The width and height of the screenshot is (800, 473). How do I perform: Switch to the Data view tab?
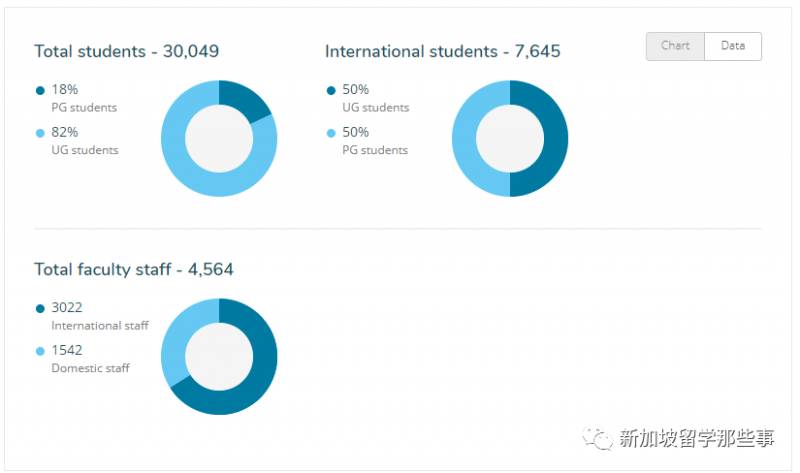(x=733, y=46)
